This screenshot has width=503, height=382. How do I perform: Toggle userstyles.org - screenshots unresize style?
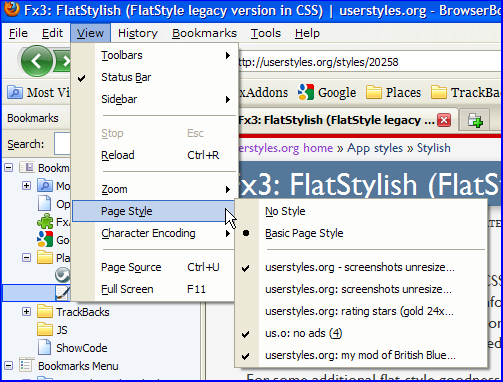tap(361, 267)
